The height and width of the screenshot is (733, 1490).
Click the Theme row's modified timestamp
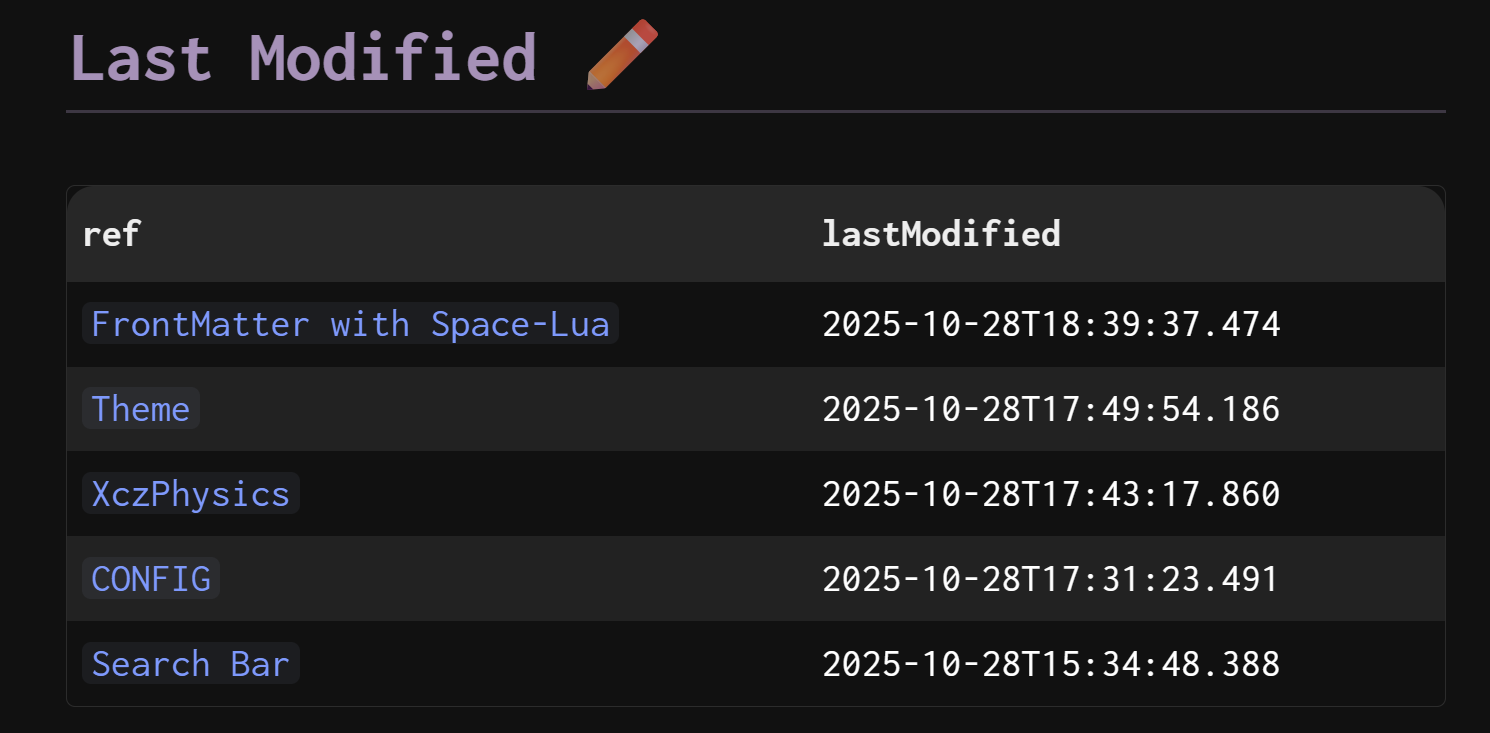pos(1051,409)
